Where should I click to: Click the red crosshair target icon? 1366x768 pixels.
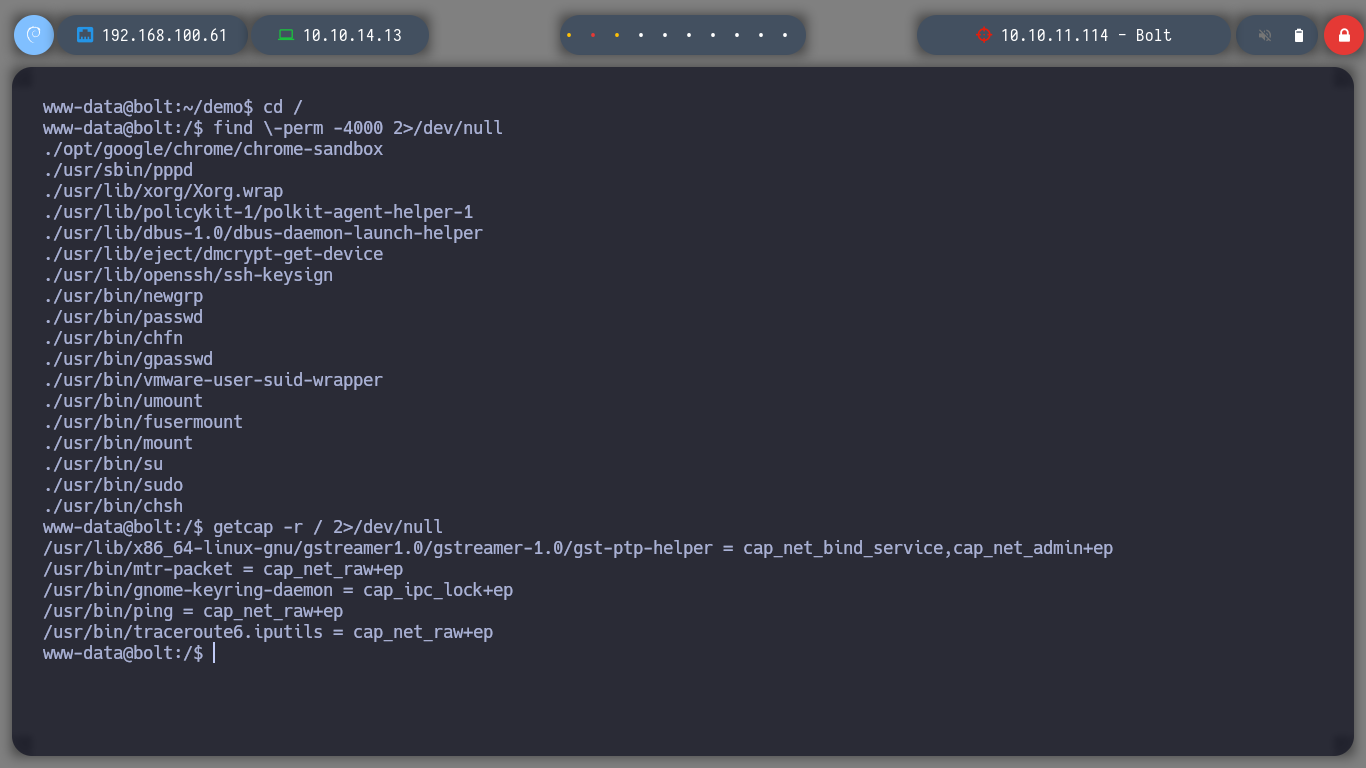pyautogui.click(x=983, y=35)
